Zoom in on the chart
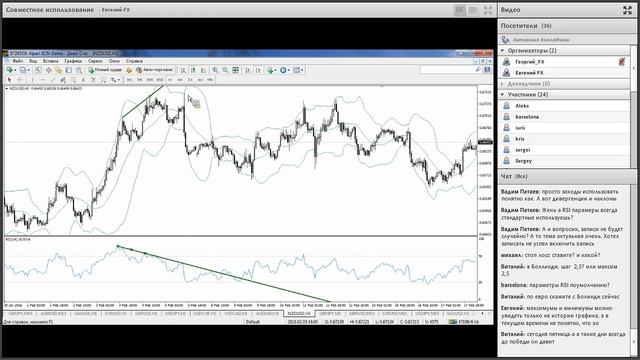This screenshot has width=640, height=360. pos(215,70)
